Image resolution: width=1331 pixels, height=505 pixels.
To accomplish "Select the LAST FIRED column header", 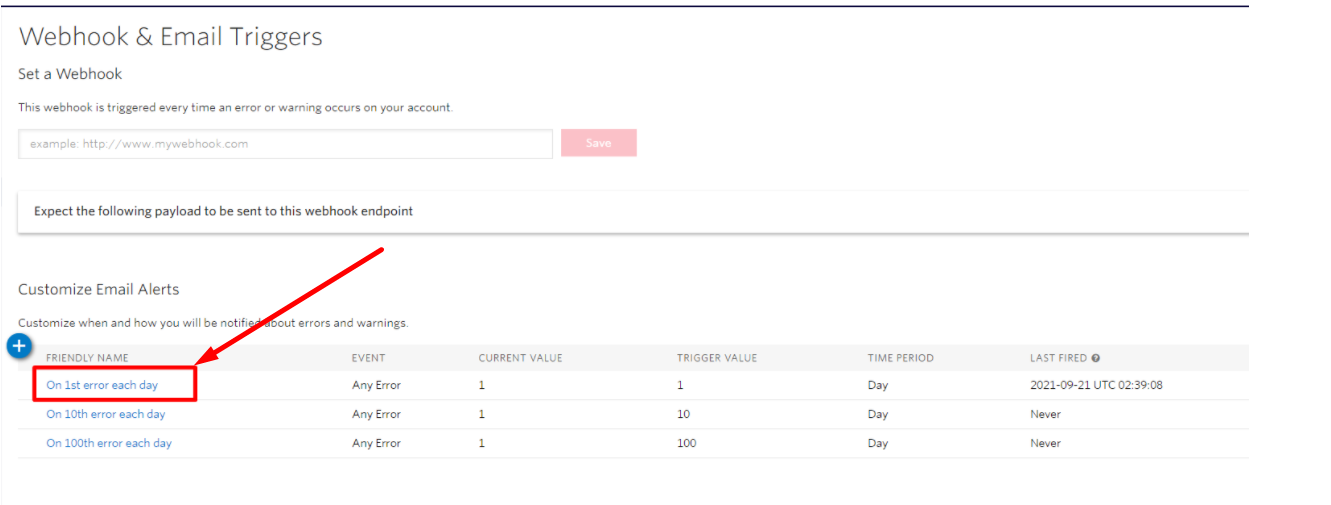I will (x=1059, y=358).
